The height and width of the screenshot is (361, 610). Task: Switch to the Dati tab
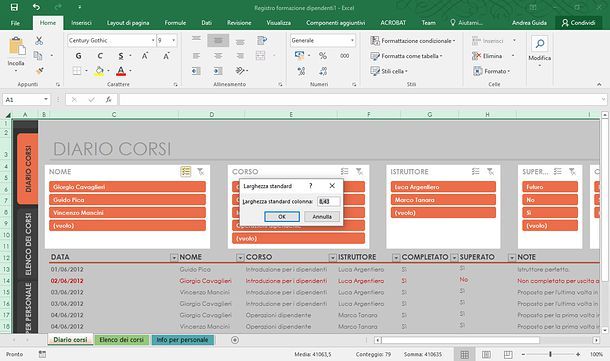(207, 23)
